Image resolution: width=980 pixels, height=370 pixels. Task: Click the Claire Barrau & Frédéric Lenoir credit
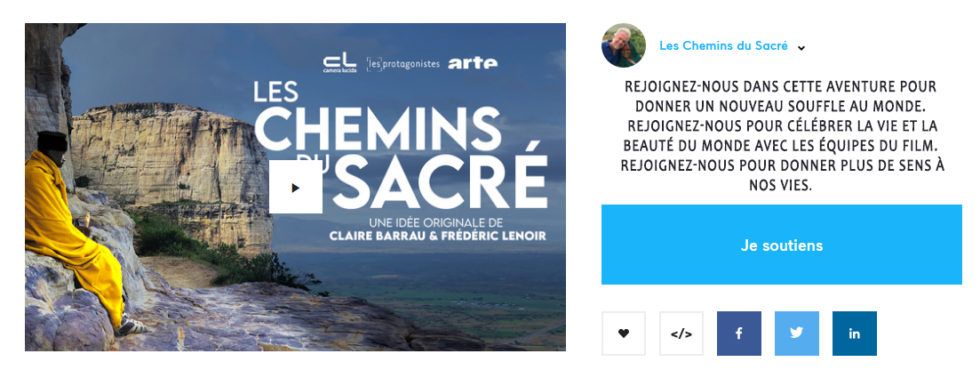[437, 236]
